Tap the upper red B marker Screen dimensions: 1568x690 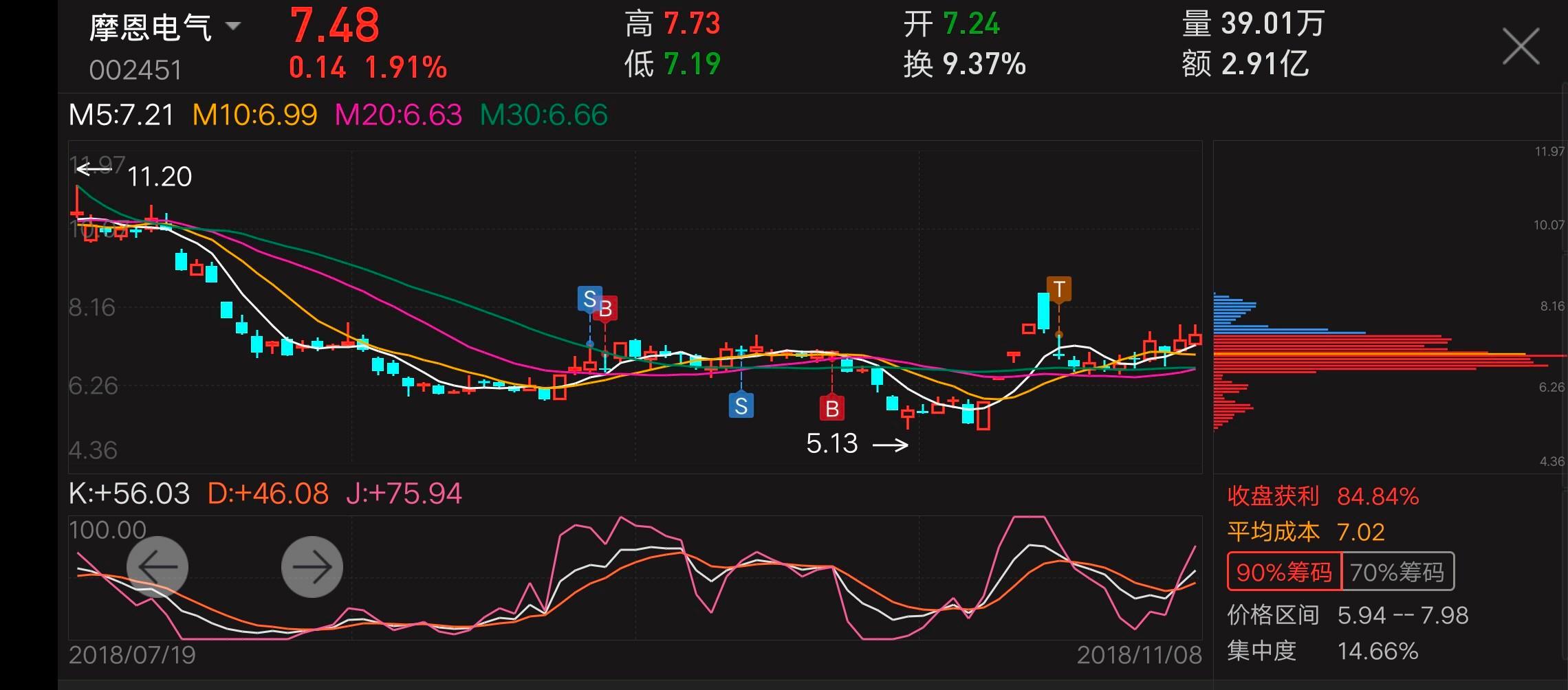tap(606, 309)
